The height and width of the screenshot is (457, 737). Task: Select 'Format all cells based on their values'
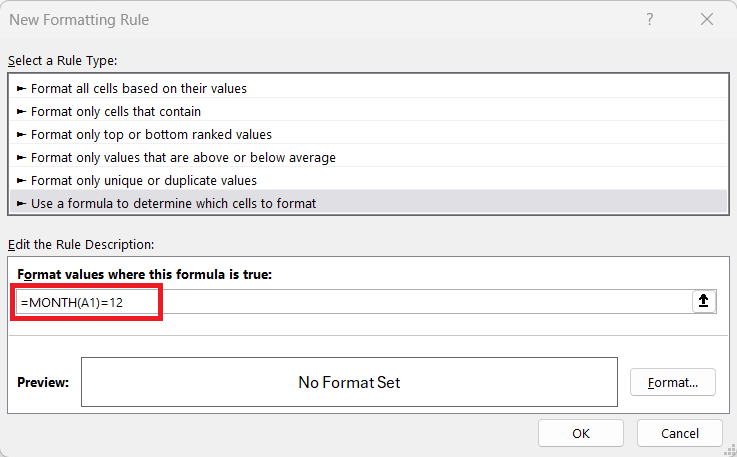tap(368, 88)
